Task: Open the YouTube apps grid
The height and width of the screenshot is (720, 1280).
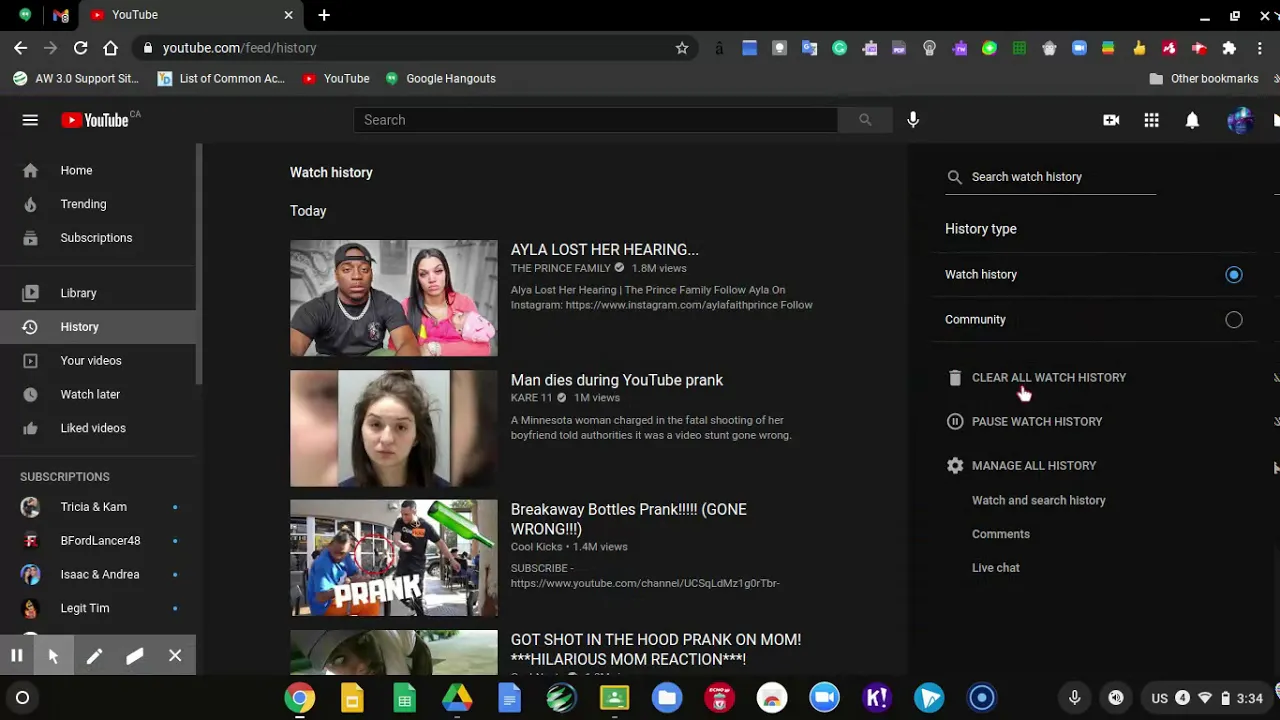Action: [1152, 120]
